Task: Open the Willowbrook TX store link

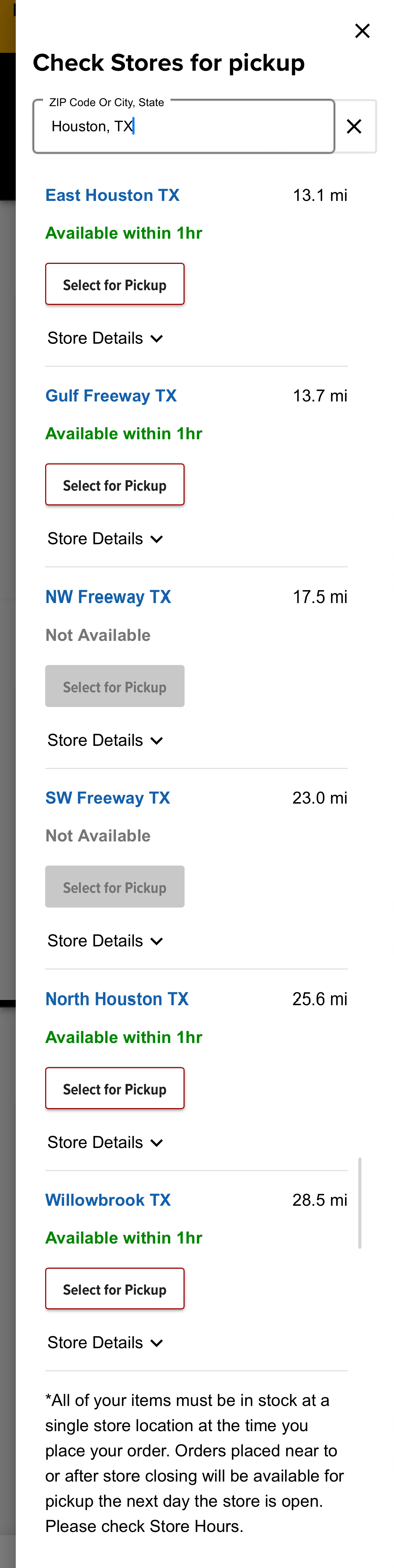Action: point(108,1199)
